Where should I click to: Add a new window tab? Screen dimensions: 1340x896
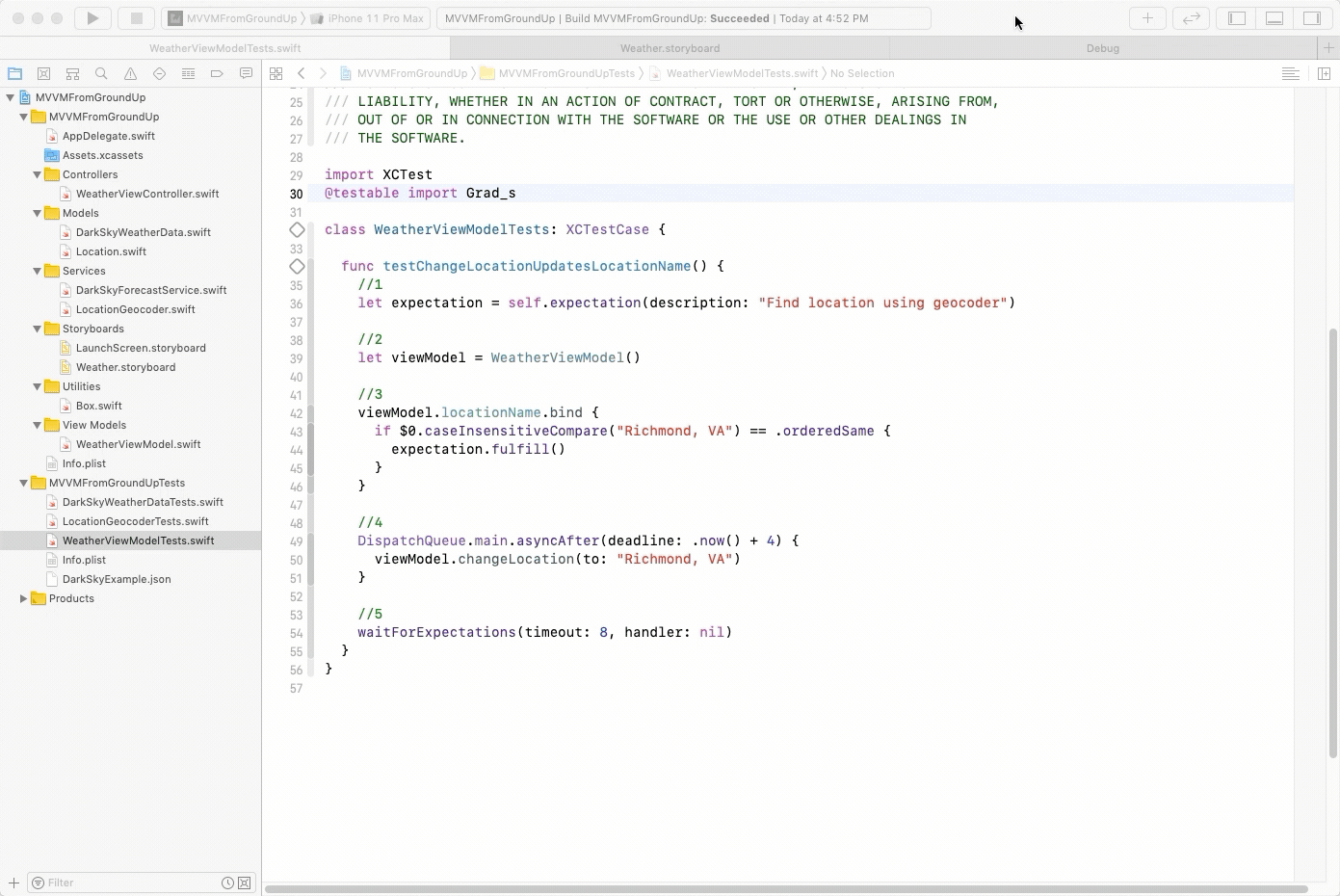(1328, 48)
